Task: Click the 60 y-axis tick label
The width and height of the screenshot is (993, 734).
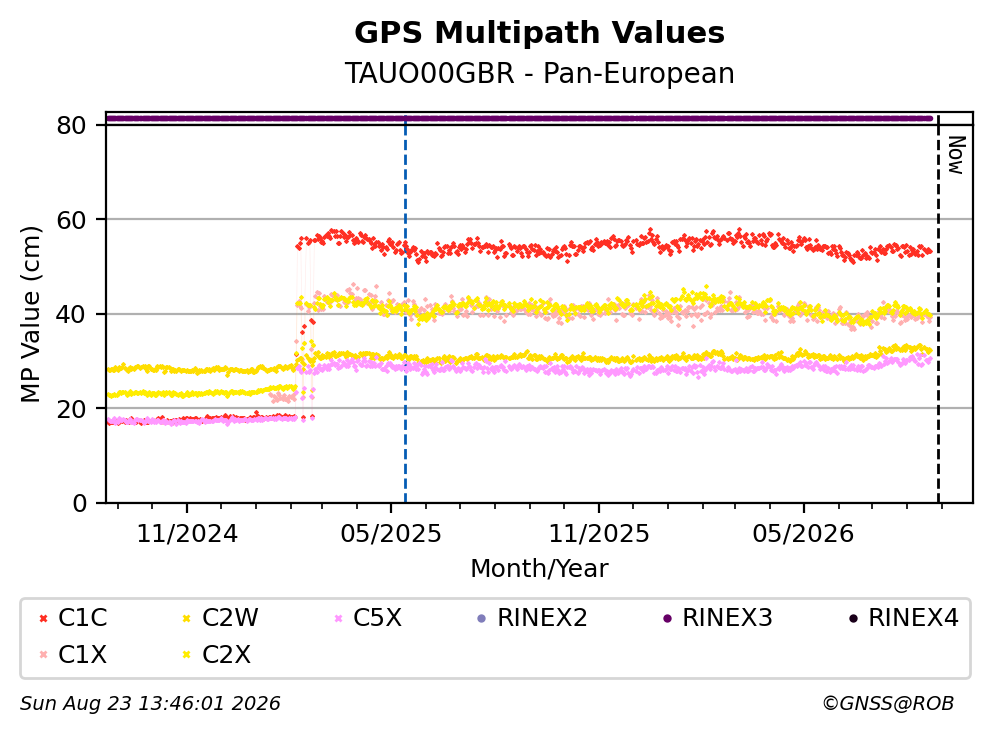Action: pos(71,220)
